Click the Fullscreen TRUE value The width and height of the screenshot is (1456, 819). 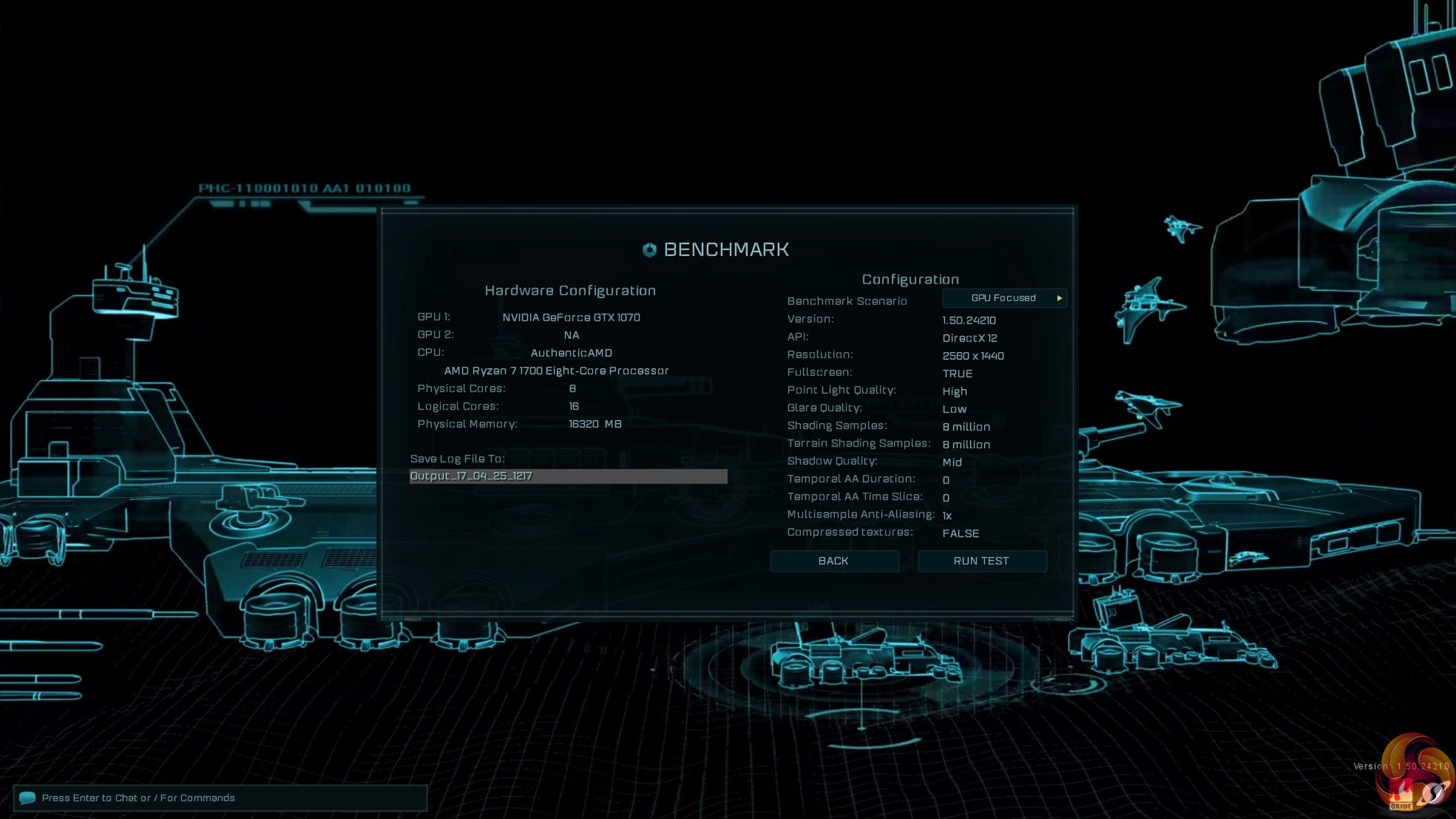[957, 374]
